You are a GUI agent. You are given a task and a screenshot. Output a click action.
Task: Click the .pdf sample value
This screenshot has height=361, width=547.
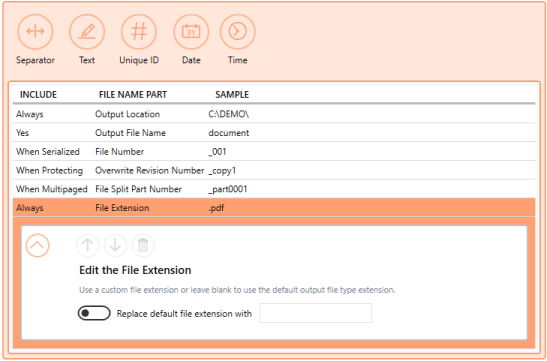tap(216, 208)
